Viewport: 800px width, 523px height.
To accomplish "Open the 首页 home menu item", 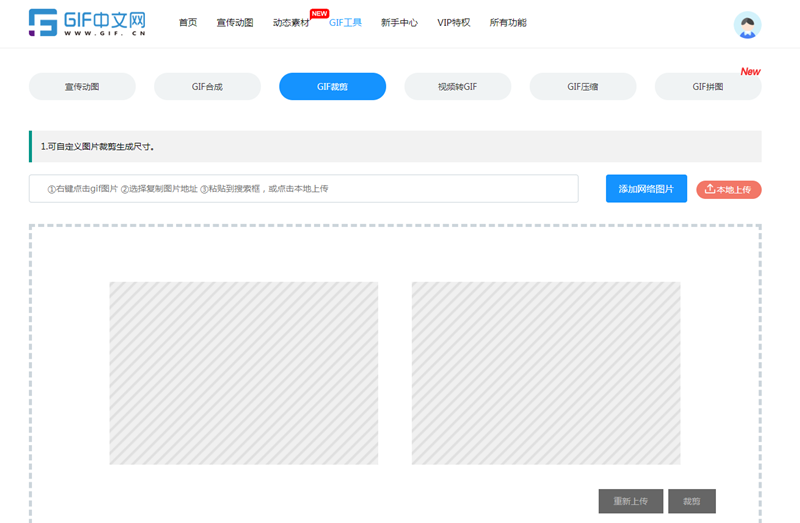I will click(188, 23).
